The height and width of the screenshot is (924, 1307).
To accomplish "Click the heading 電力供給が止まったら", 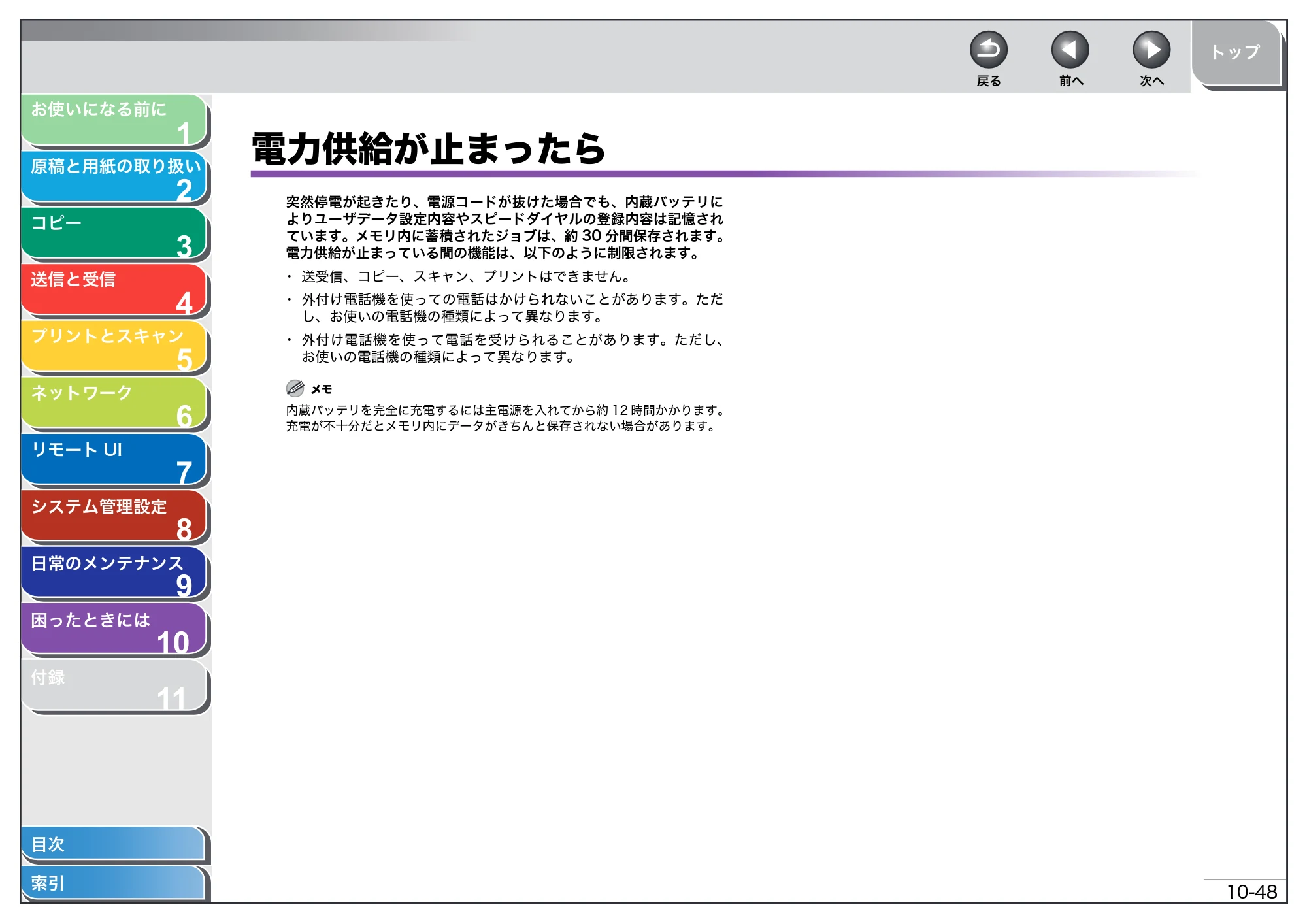I will click(x=429, y=149).
